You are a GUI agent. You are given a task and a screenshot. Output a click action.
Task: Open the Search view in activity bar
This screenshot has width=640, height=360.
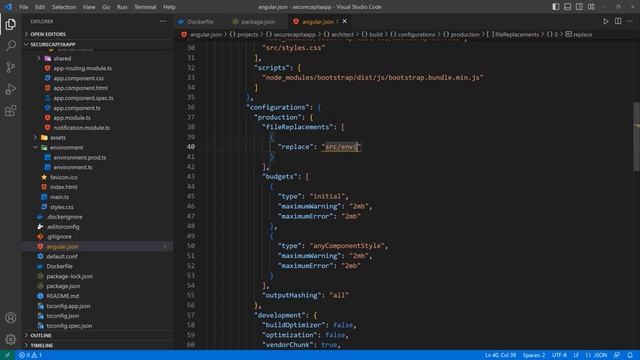point(11,45)
